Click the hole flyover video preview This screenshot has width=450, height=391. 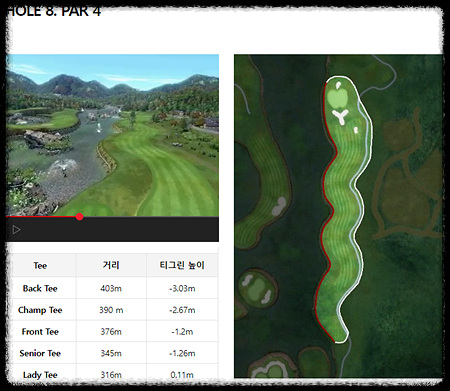coord(112,135)
